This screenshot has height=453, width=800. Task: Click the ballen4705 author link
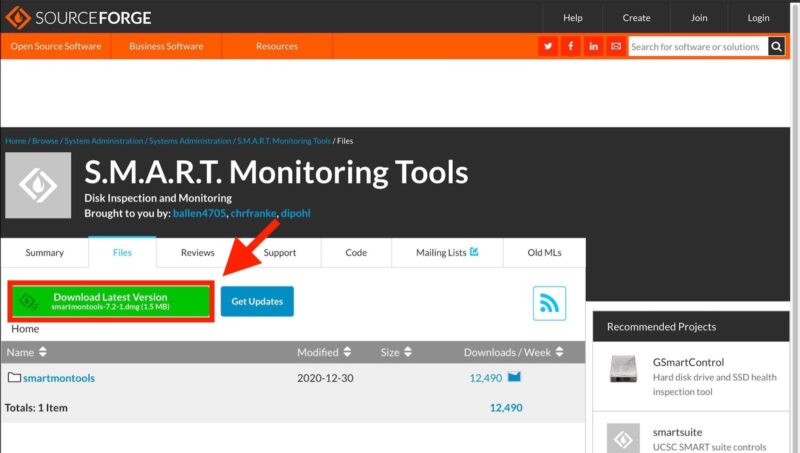point(199,213)
